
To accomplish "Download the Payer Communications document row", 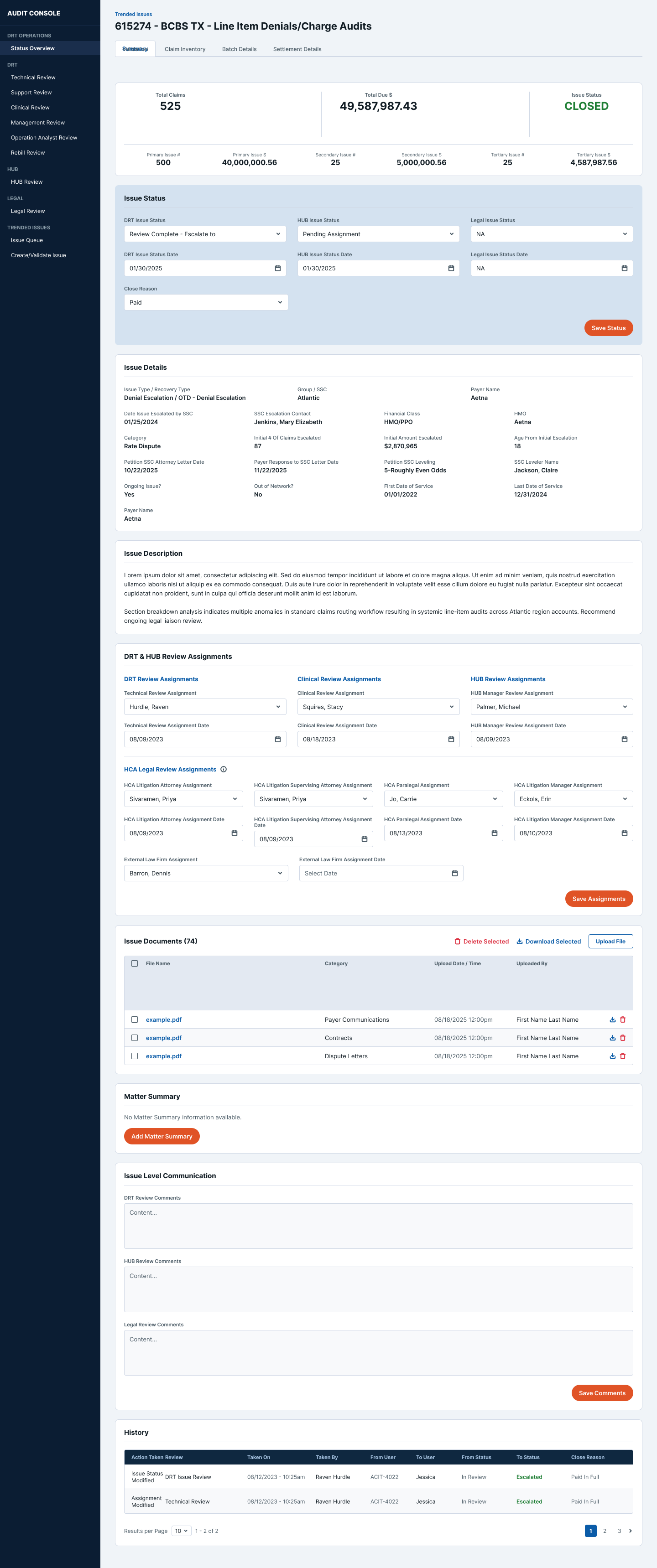I will coord(613,1019).
